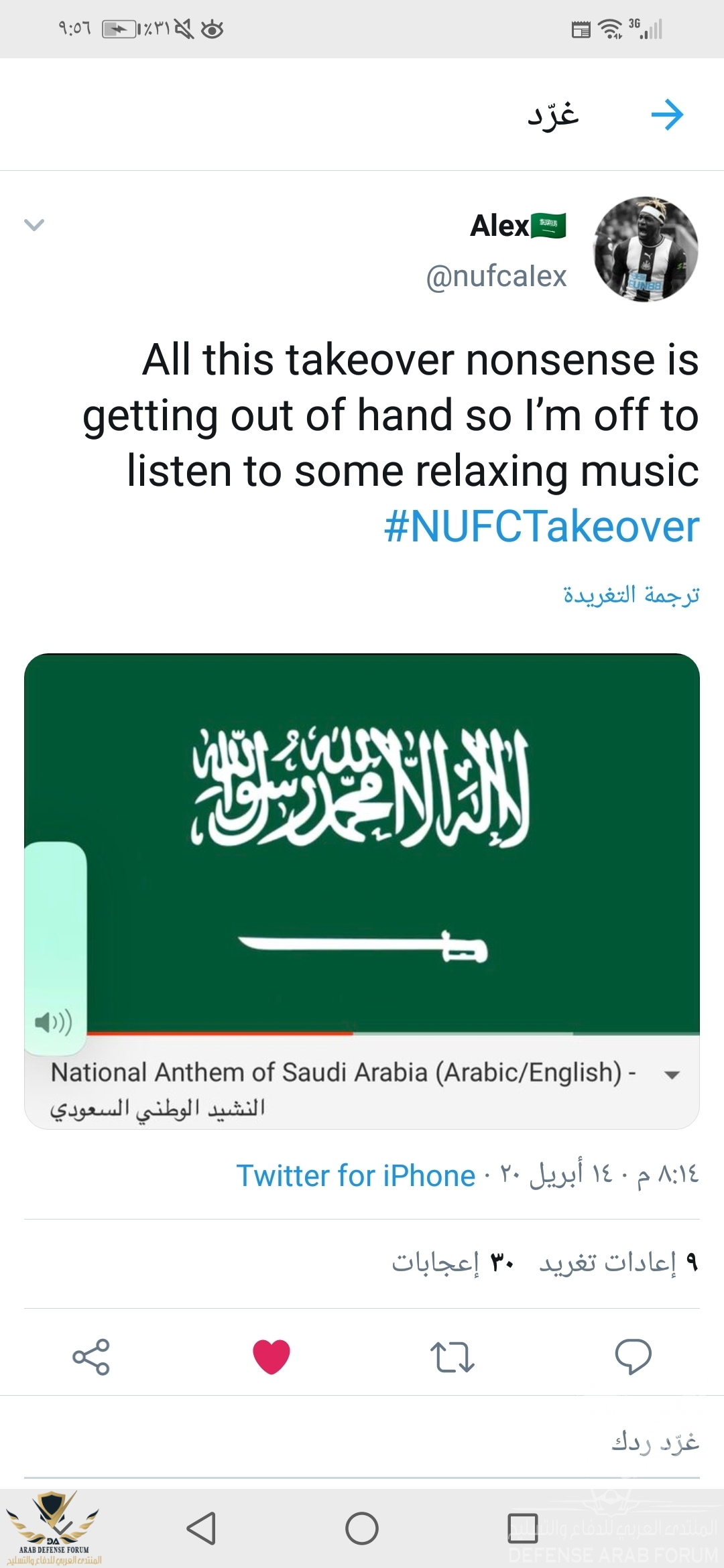The height and width of the screenshot is (1568, 724).
Task: Tap the translate tweet link
Action: pos(631,594)
